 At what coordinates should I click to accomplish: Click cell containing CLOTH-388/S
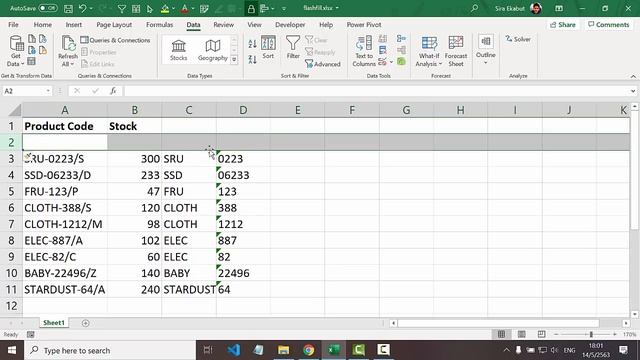click(x=65, y=208)
